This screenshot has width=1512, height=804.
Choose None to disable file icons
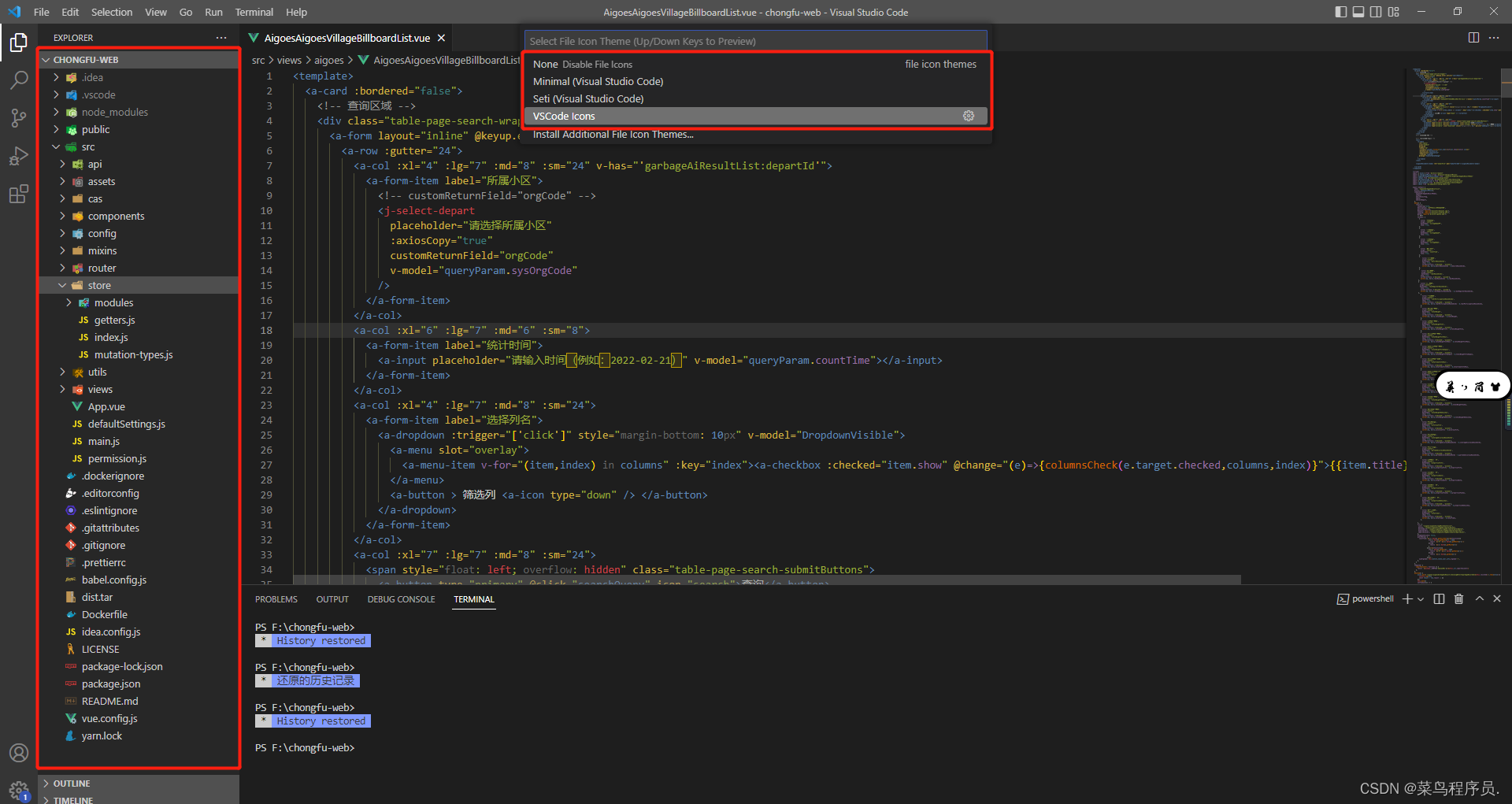tap(755, 64)
